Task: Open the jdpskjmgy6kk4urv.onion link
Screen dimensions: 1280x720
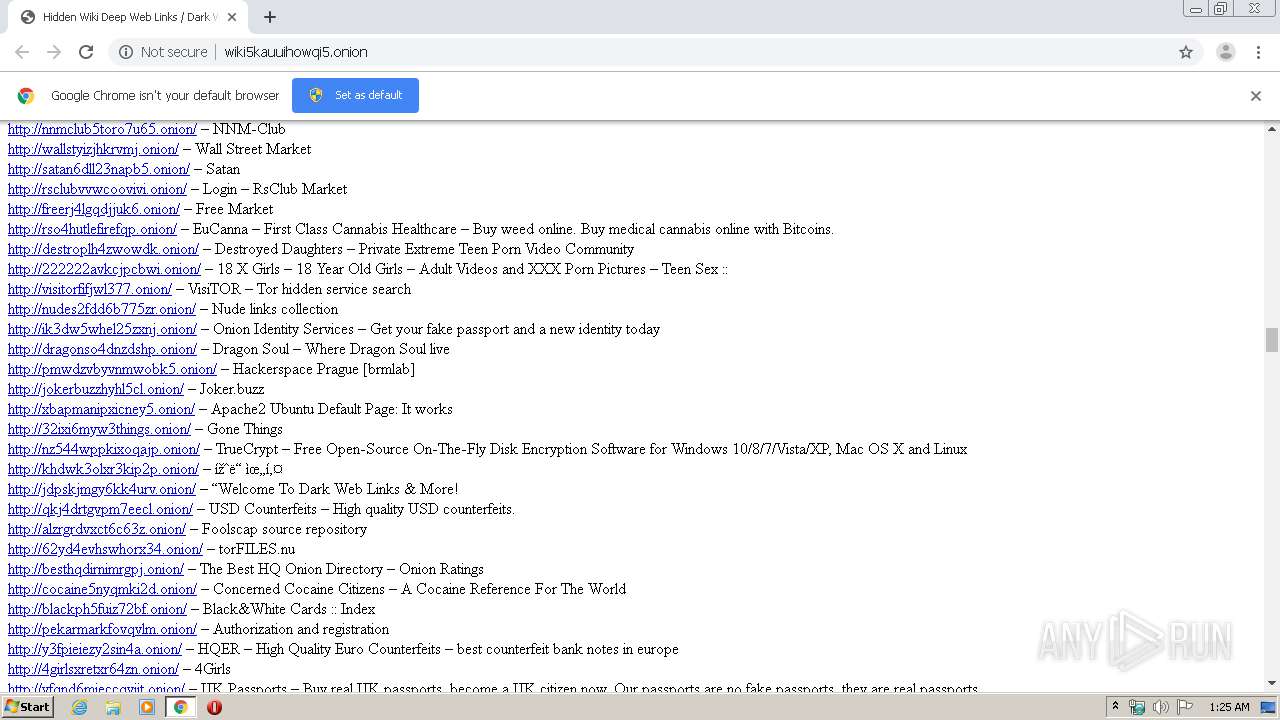Action: tap(102, 489)
